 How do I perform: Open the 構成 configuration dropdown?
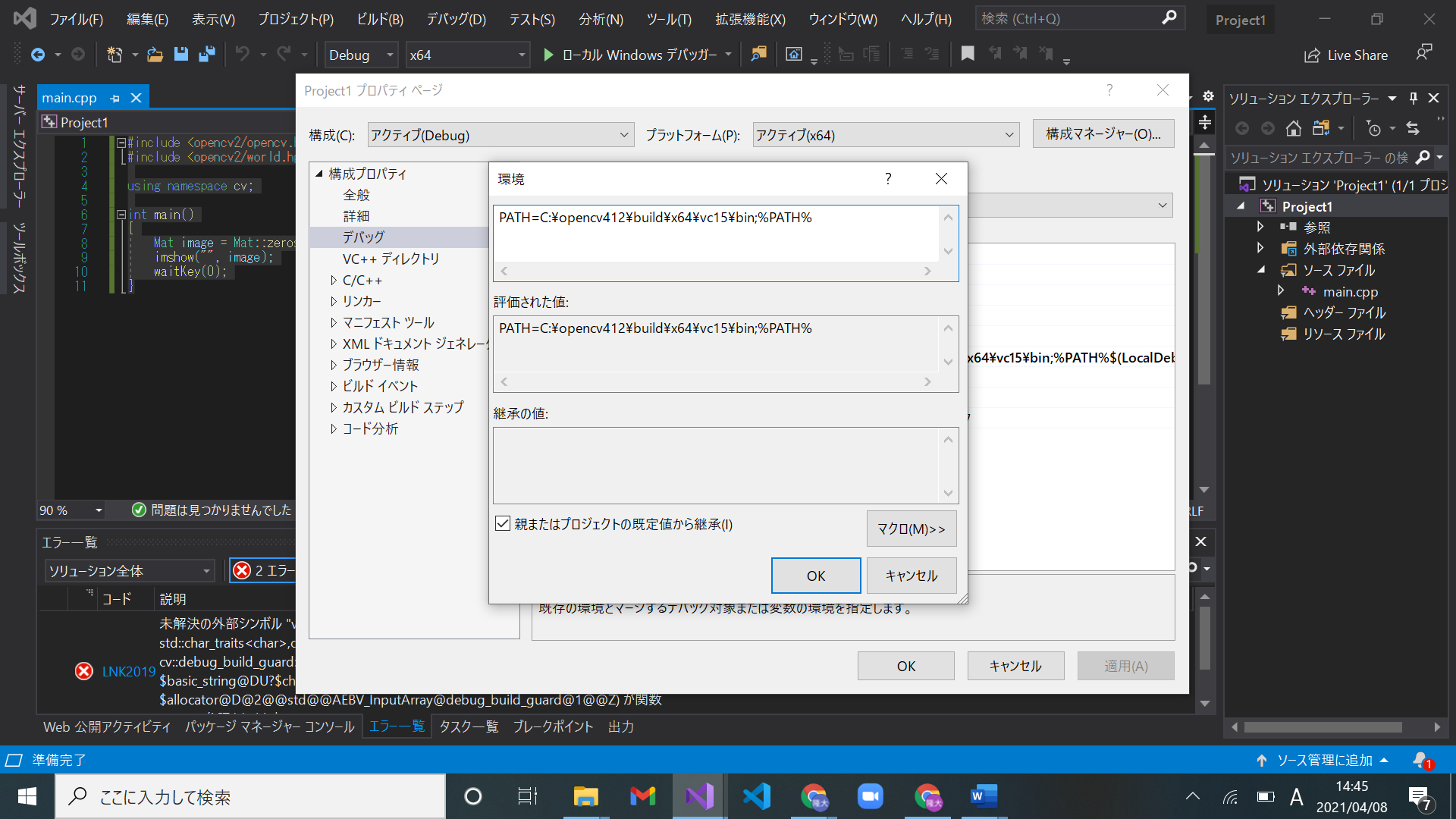pyautogui.click(x=500, y=135)
